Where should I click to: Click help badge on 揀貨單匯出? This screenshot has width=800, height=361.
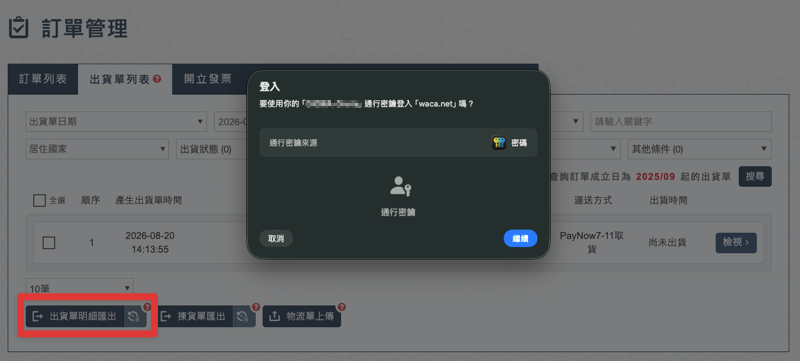click(x=256, y=307)
